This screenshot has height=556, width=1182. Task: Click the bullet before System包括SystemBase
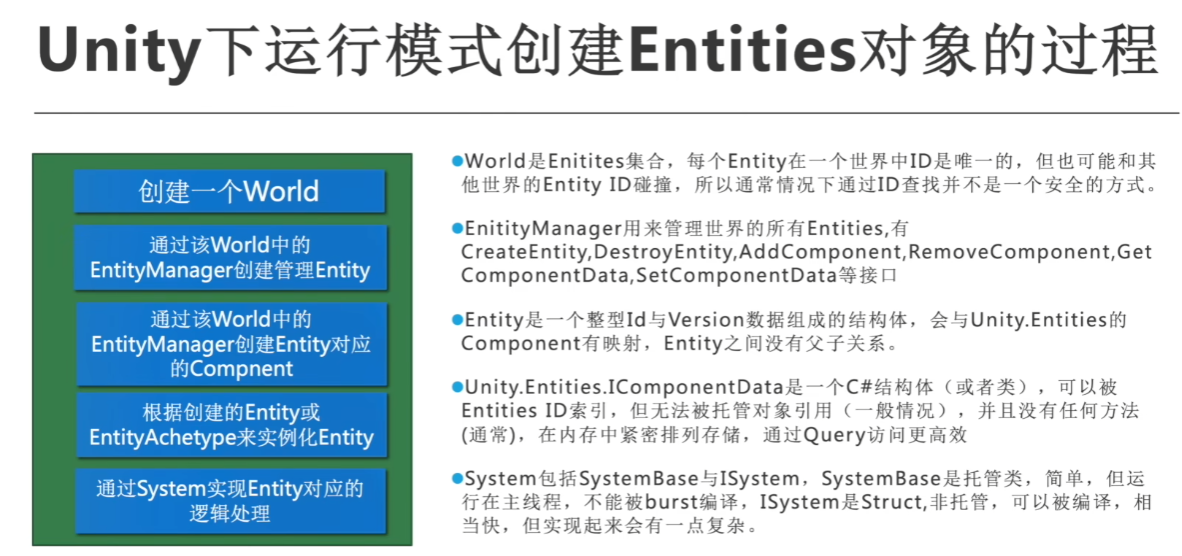[x=458, y=478]
